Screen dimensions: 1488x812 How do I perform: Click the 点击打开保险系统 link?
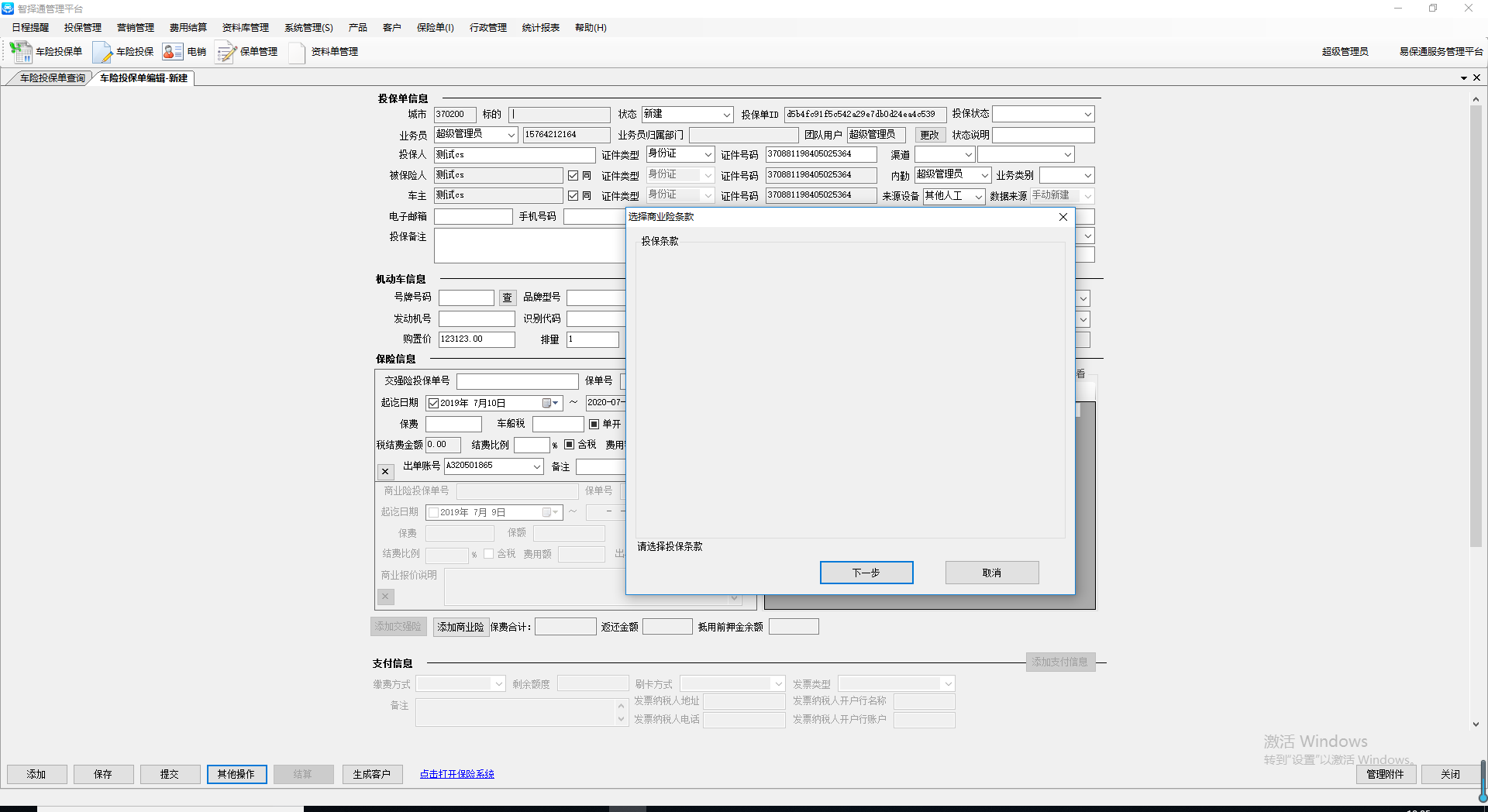click(x=456, y=774)
